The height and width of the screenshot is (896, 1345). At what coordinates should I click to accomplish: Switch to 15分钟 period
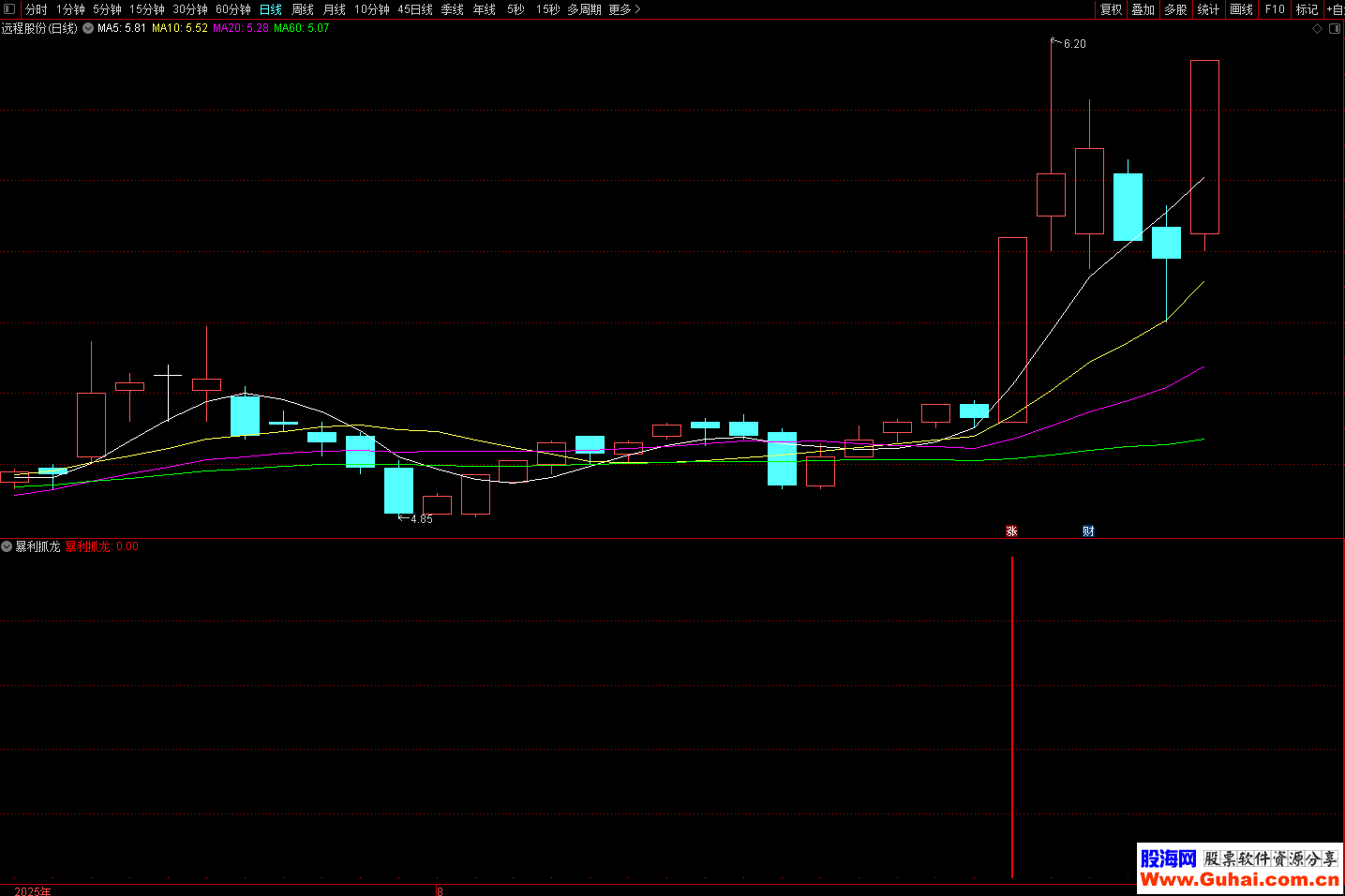pos(147,9)
